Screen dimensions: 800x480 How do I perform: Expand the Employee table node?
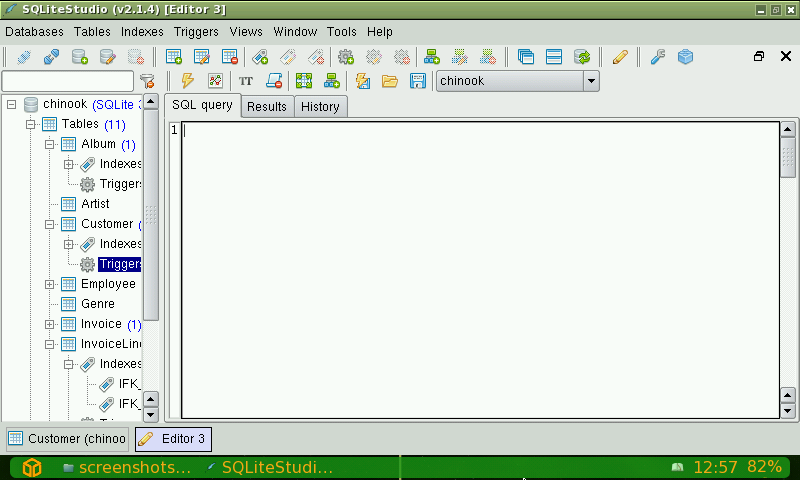[49, 284]
